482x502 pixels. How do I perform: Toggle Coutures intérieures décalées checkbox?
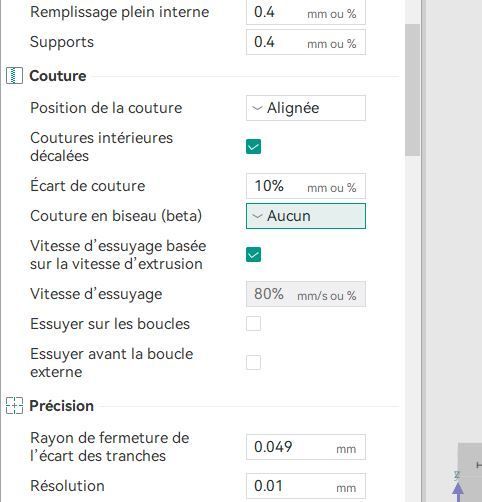(253, 147)
